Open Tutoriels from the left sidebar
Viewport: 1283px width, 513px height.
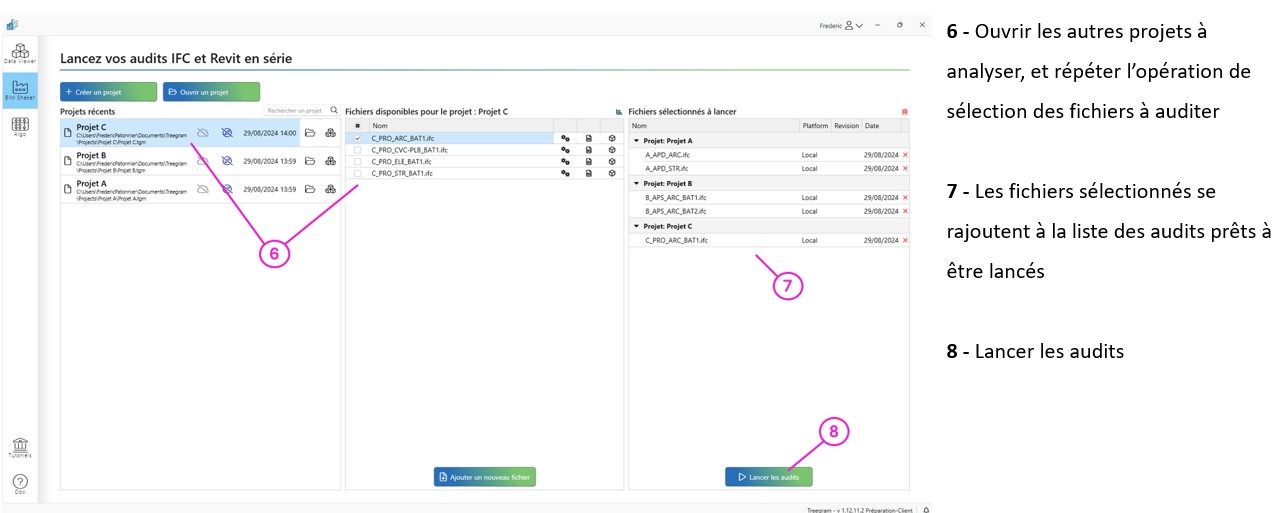point(19,447)
